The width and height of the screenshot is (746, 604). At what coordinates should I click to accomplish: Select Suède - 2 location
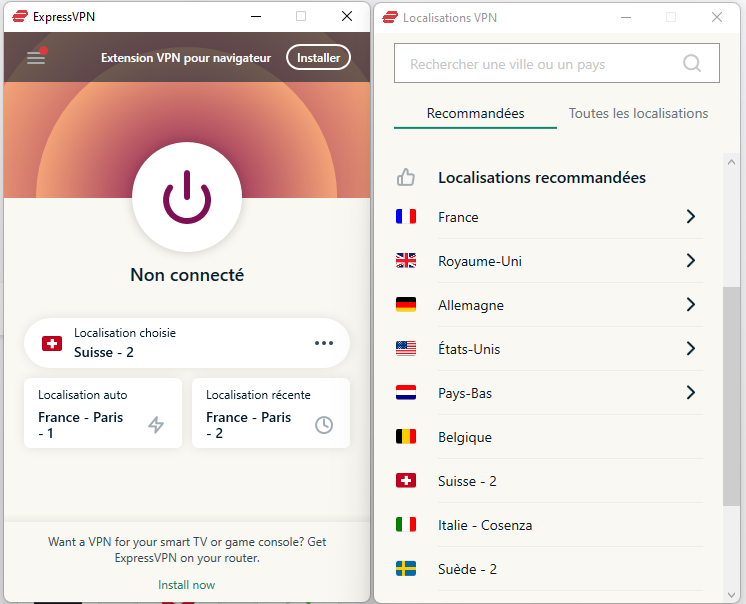(549, 569)
